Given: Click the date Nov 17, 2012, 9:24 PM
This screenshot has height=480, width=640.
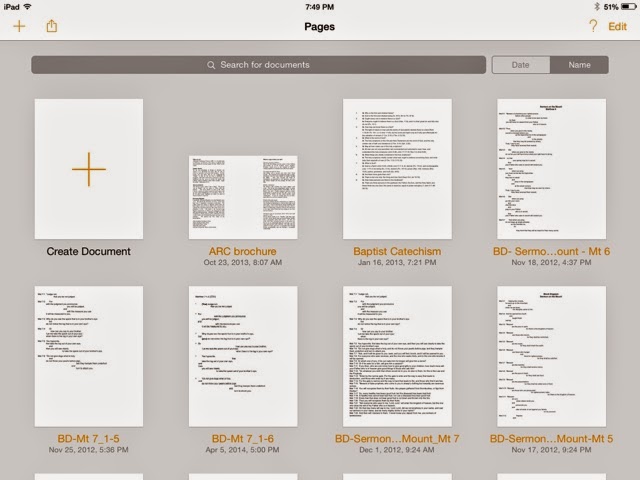Looking at the screenshot, I should coord(551,450).
